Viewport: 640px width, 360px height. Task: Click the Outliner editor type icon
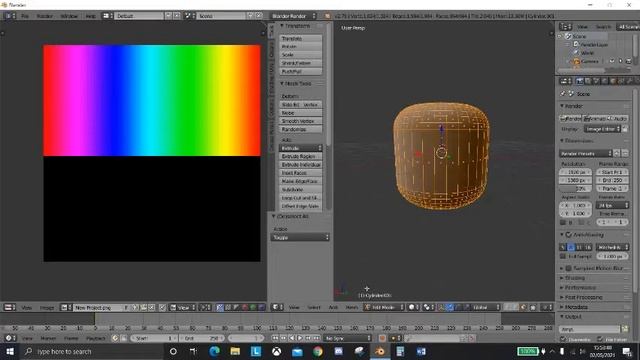pyautogui.click(x=565, y=27)
